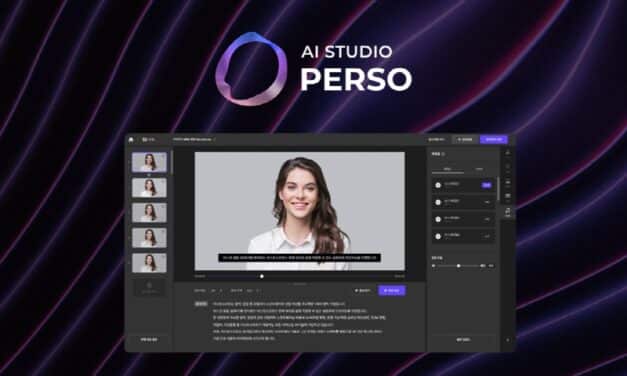Select the first underlined tab in the right panel
This screenshot has height=376, width=627.
click(x=448, y=169)
